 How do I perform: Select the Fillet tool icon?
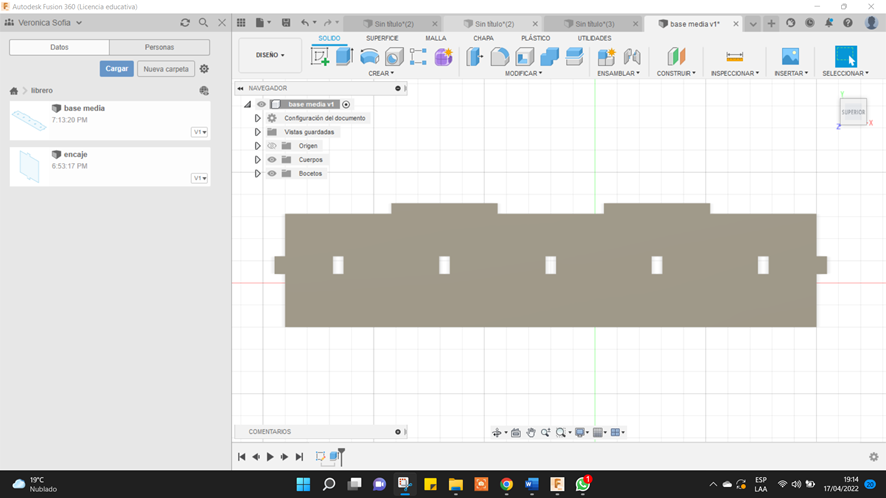[x=500, y=57]
